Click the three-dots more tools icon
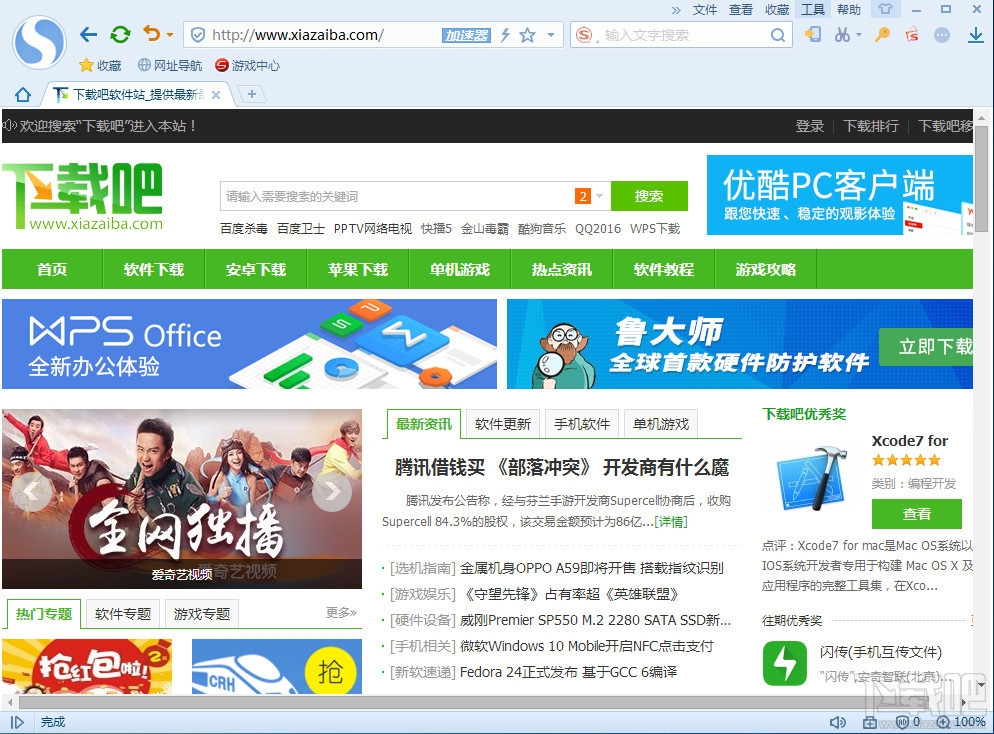Screen dimensions: 994x734 942,35
